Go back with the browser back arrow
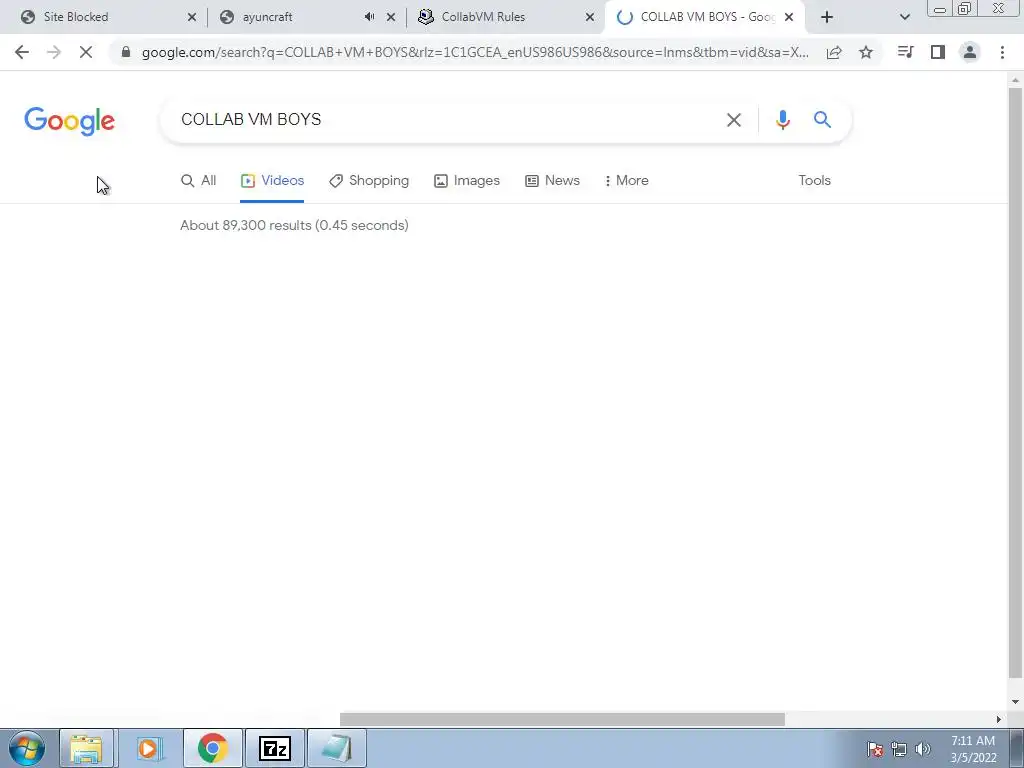This screenshot has height=768, width=1024. (22, 52)
